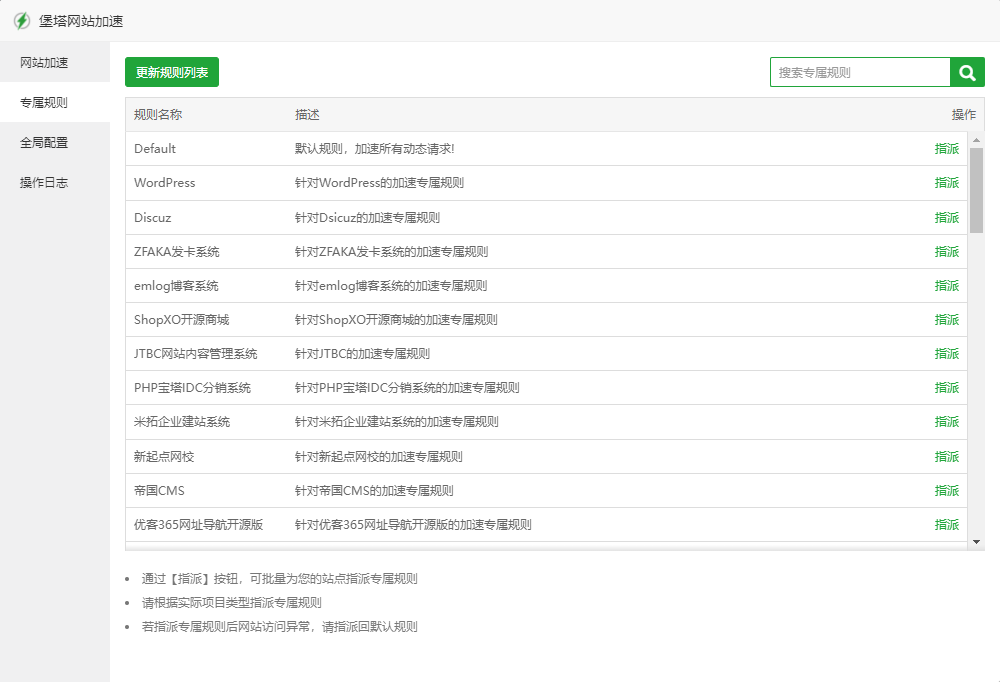Click the 规则名称 column header
This screenshot has height=682, width=1000.
pyautogui.click(x=158, y=115)
